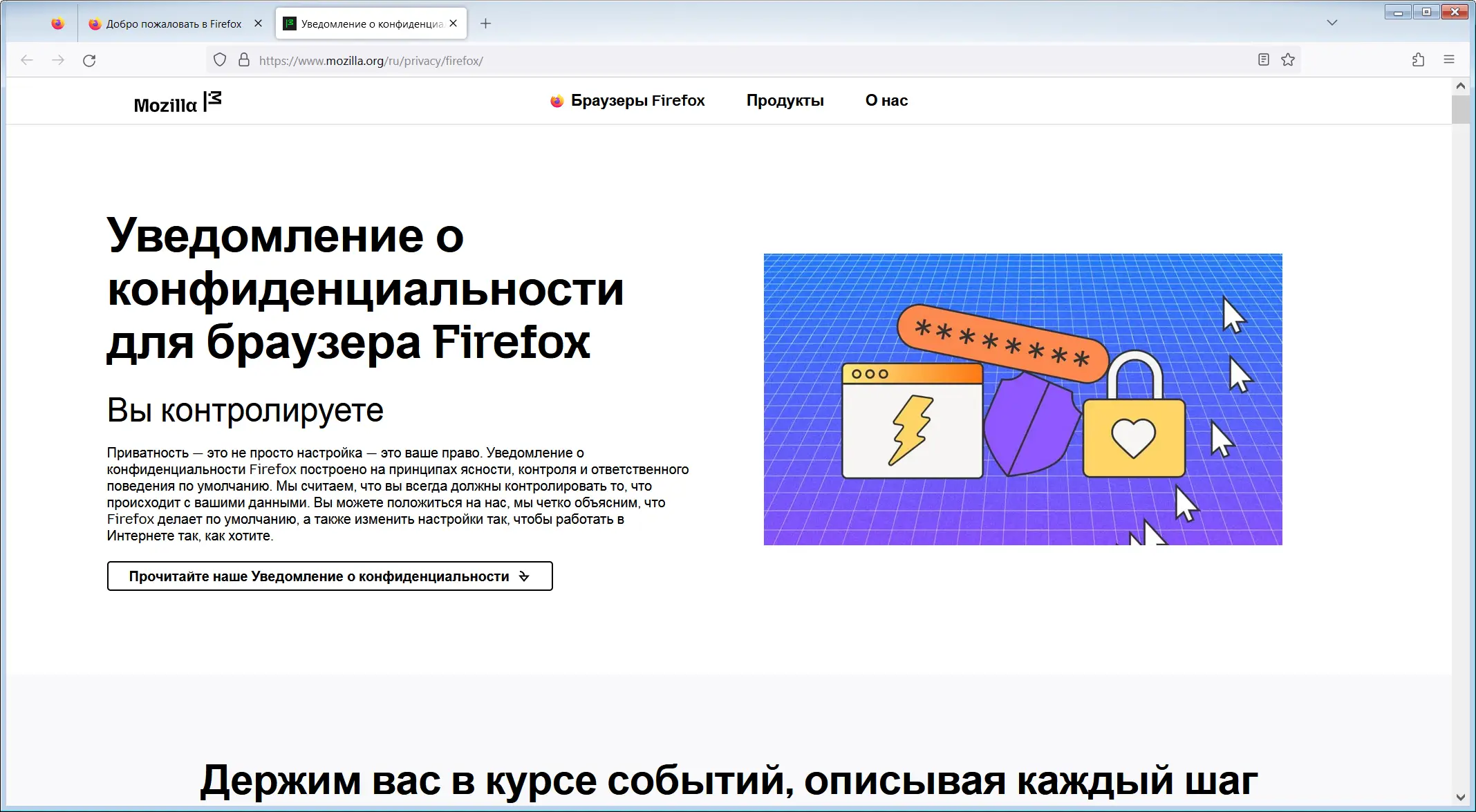
Task: Open the Браузеры Firefox navigation menu
Action: point(628,101)
